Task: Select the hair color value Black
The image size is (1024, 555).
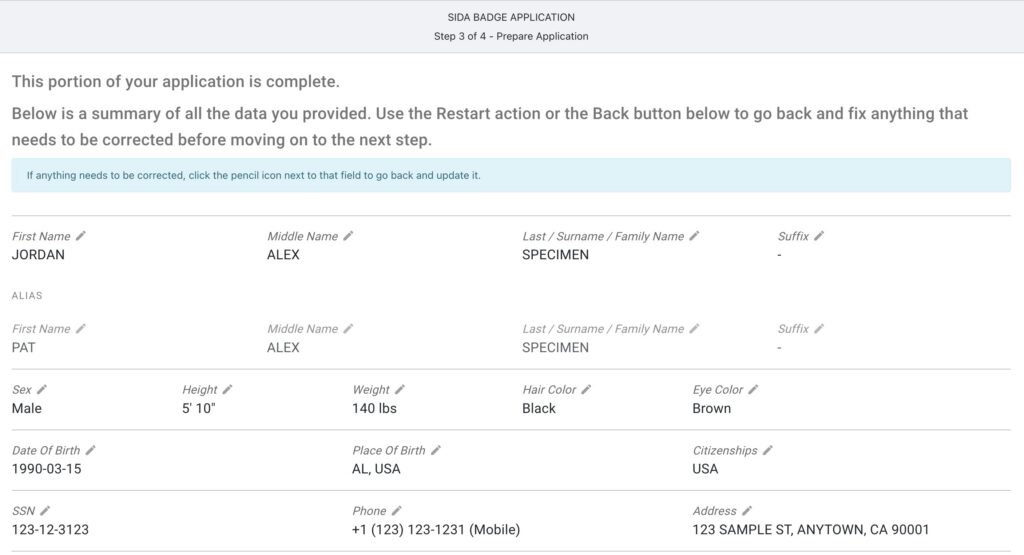Action: click(539, 408)
